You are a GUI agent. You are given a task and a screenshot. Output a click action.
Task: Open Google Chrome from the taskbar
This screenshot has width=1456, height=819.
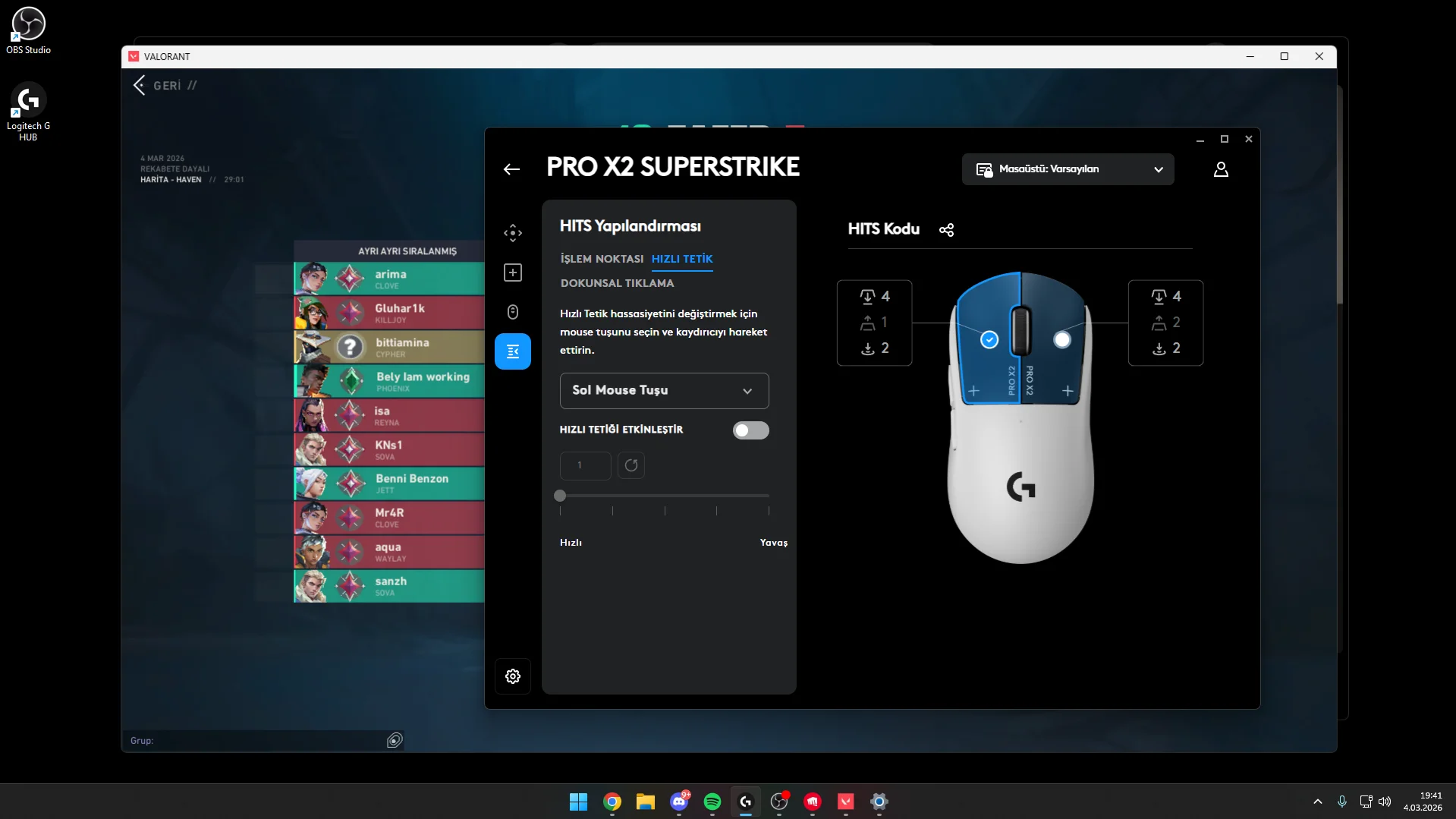612,802
